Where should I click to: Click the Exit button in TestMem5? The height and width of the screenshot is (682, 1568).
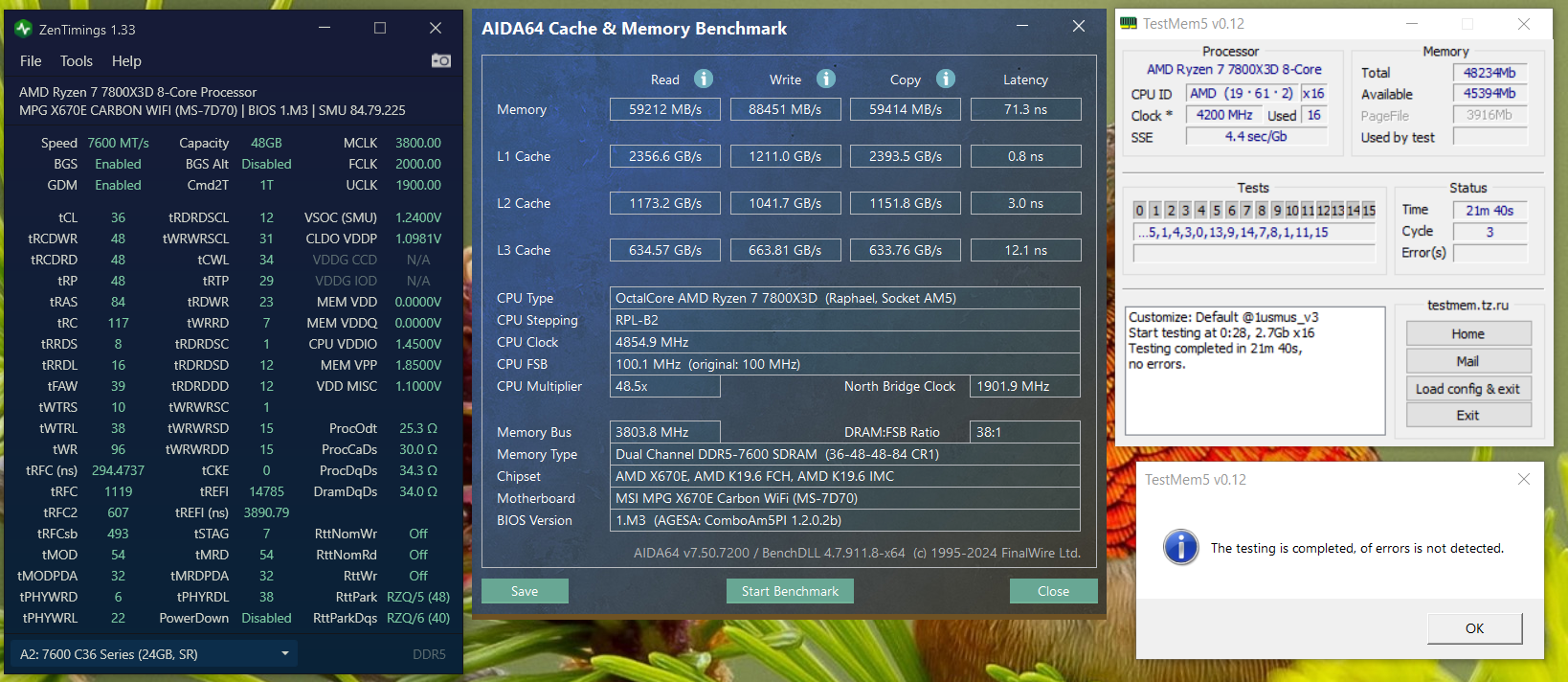(1468, 415)
